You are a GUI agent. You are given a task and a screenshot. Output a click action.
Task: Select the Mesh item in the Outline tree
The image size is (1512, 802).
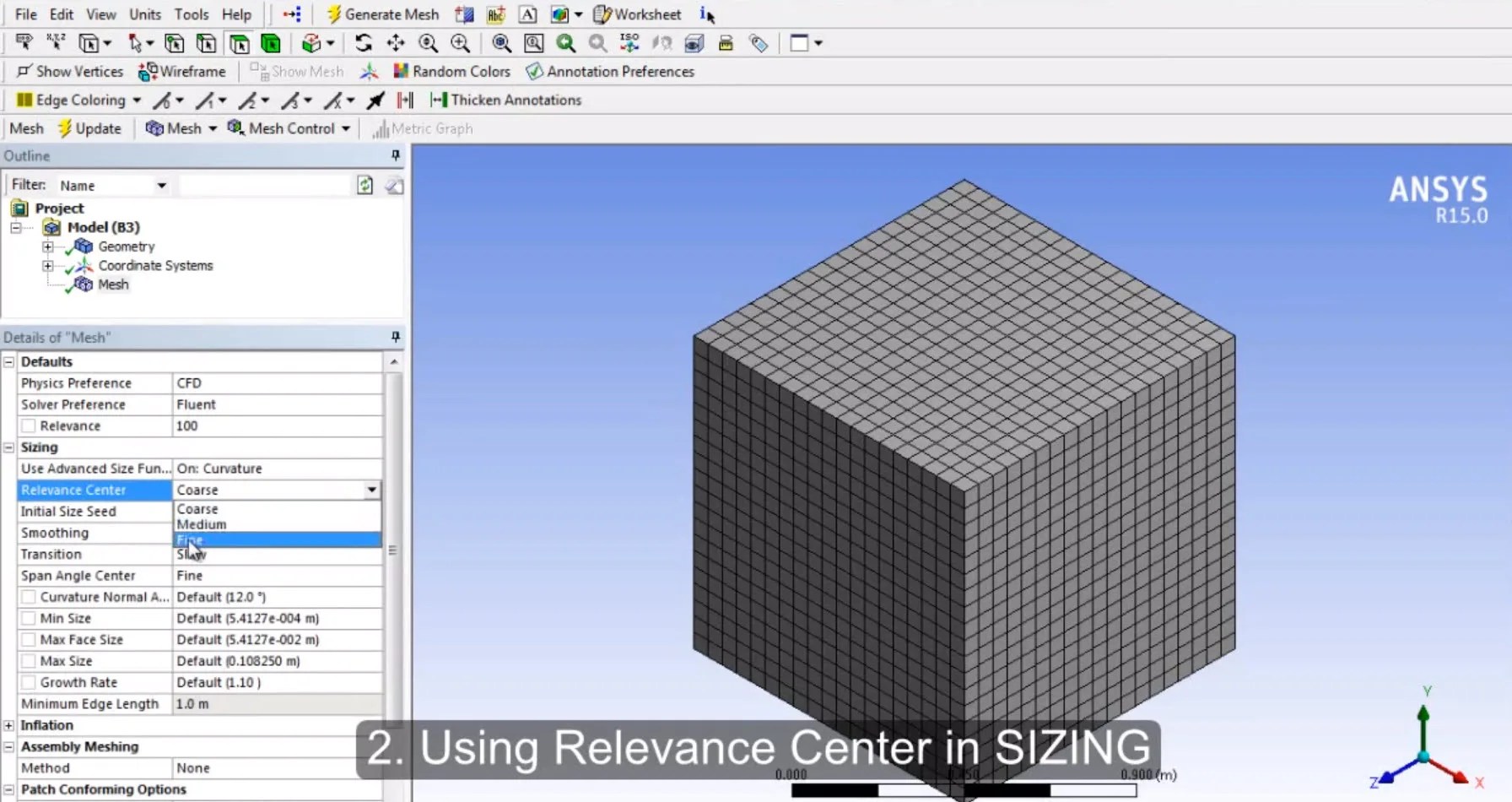coord(115,284)
